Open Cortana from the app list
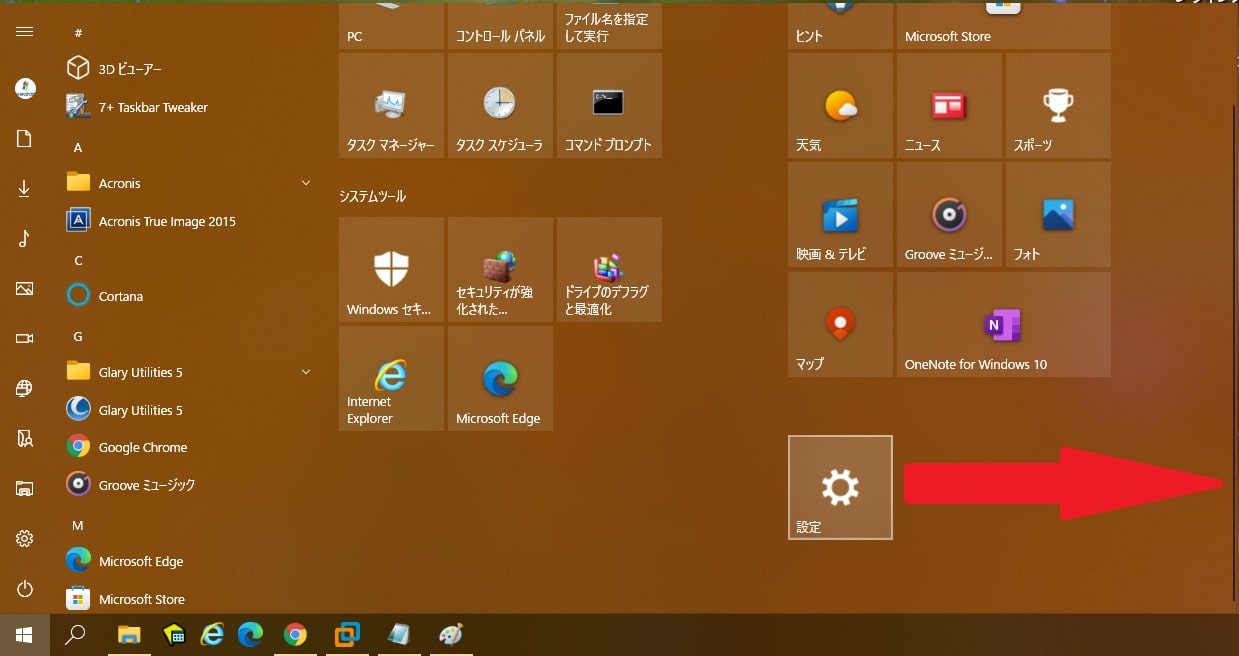Image resolution: width=1239 pixels, height=656 pixels. [190, 296]
